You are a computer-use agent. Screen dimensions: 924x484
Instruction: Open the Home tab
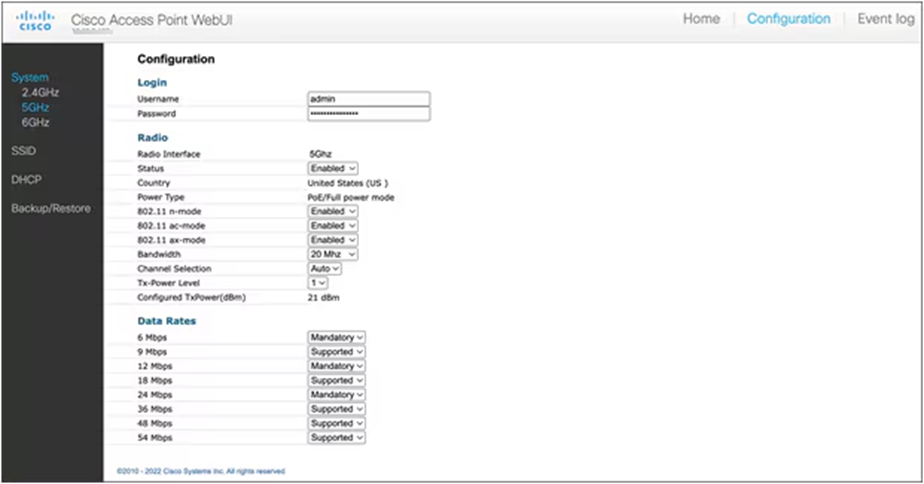pyautogui.click(x=701, y=19)
